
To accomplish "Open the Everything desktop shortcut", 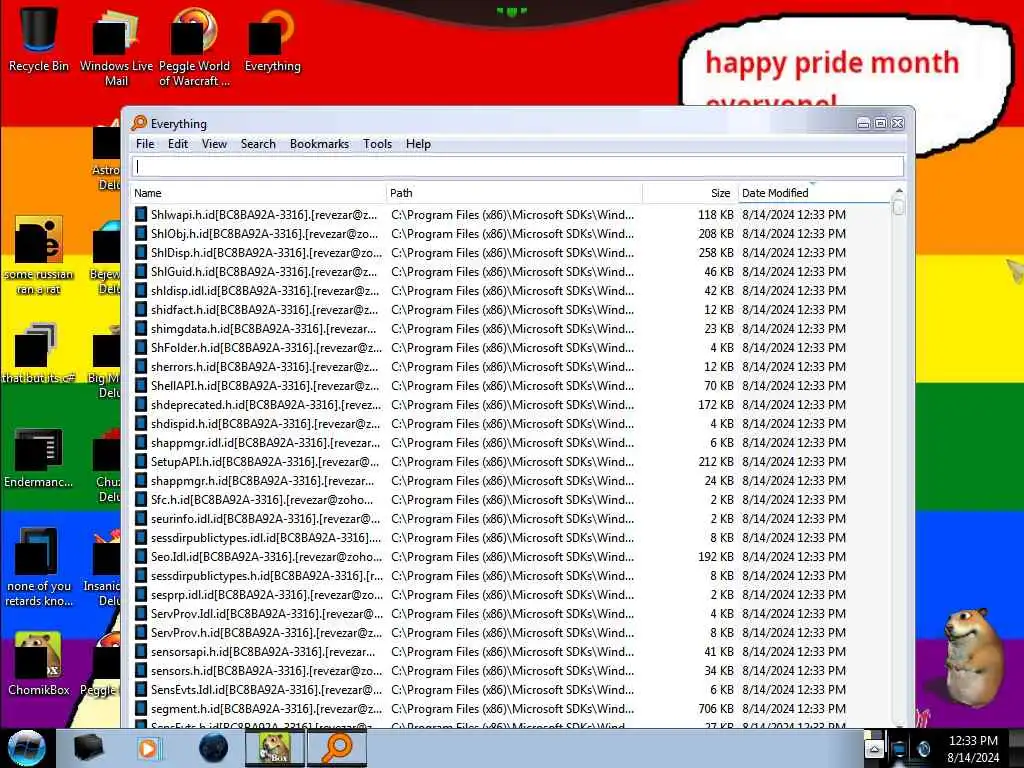I will [x=272, y=39].
